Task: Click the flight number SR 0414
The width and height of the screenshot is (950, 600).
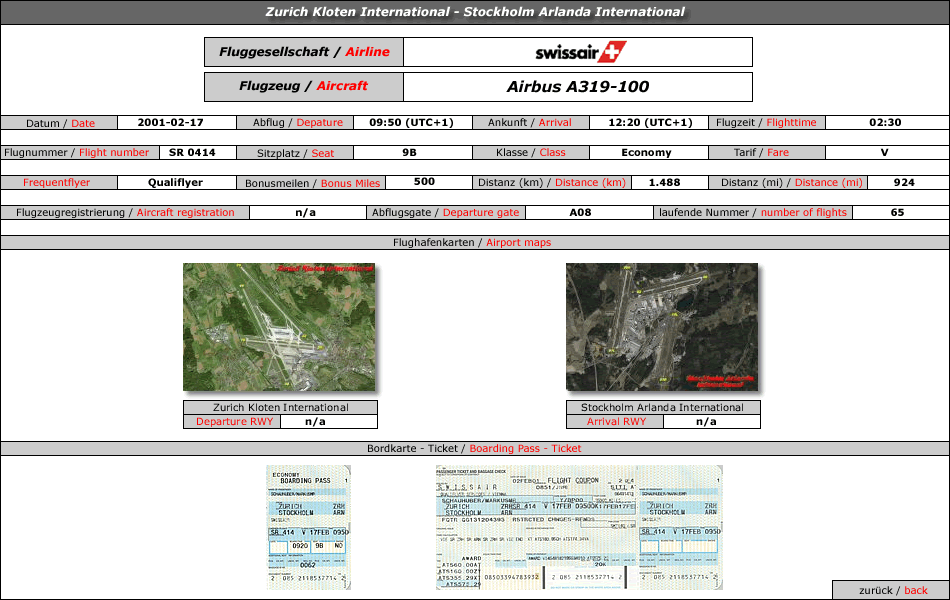Action: pyautogui.click(x=192, y=152)
